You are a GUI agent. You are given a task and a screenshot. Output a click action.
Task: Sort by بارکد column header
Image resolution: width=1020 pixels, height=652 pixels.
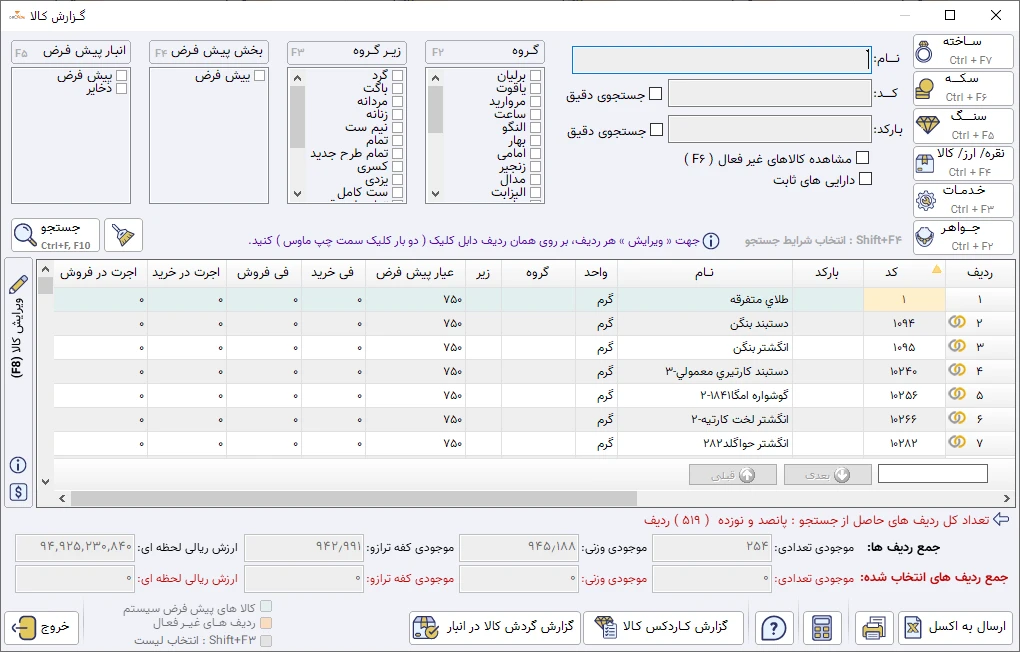827,273
